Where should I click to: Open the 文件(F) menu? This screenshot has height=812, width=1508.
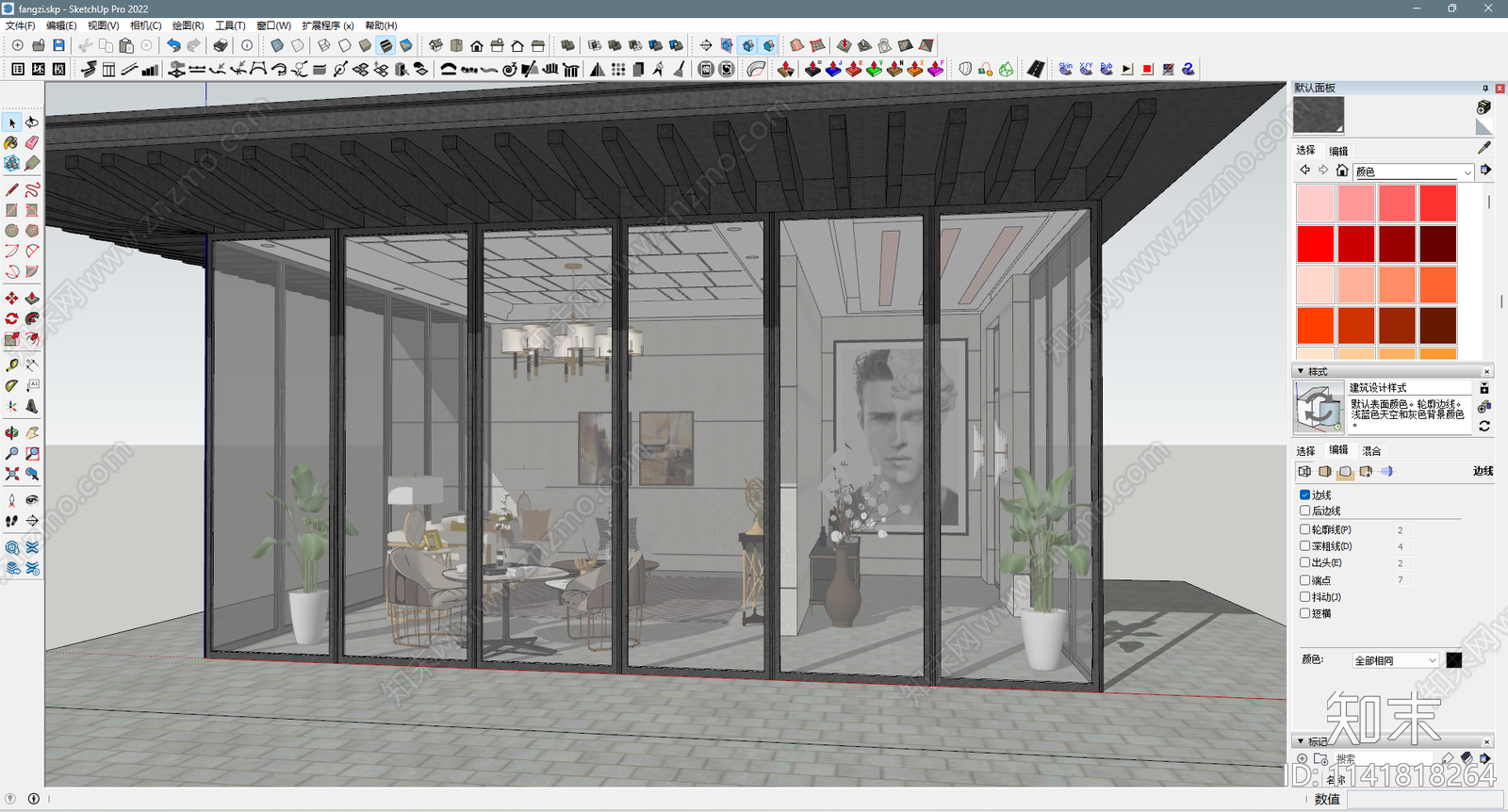20,25
